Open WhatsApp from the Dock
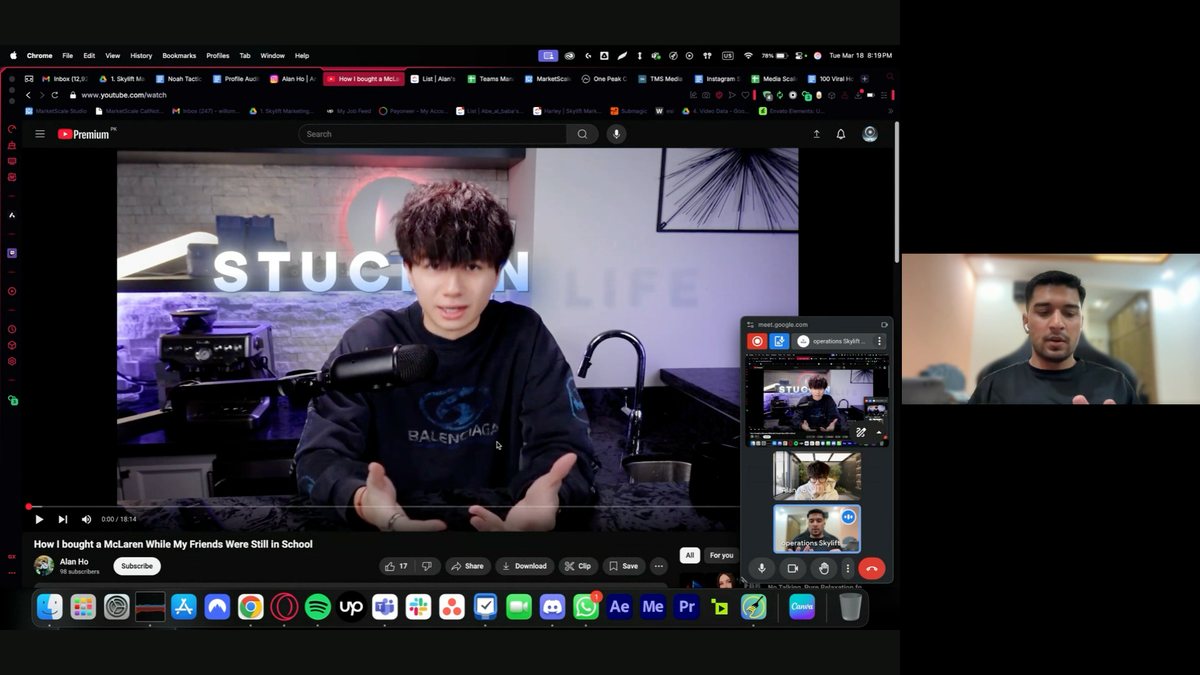The width and height of the screenshot is (1200, 675). click(x=586, y=607)
